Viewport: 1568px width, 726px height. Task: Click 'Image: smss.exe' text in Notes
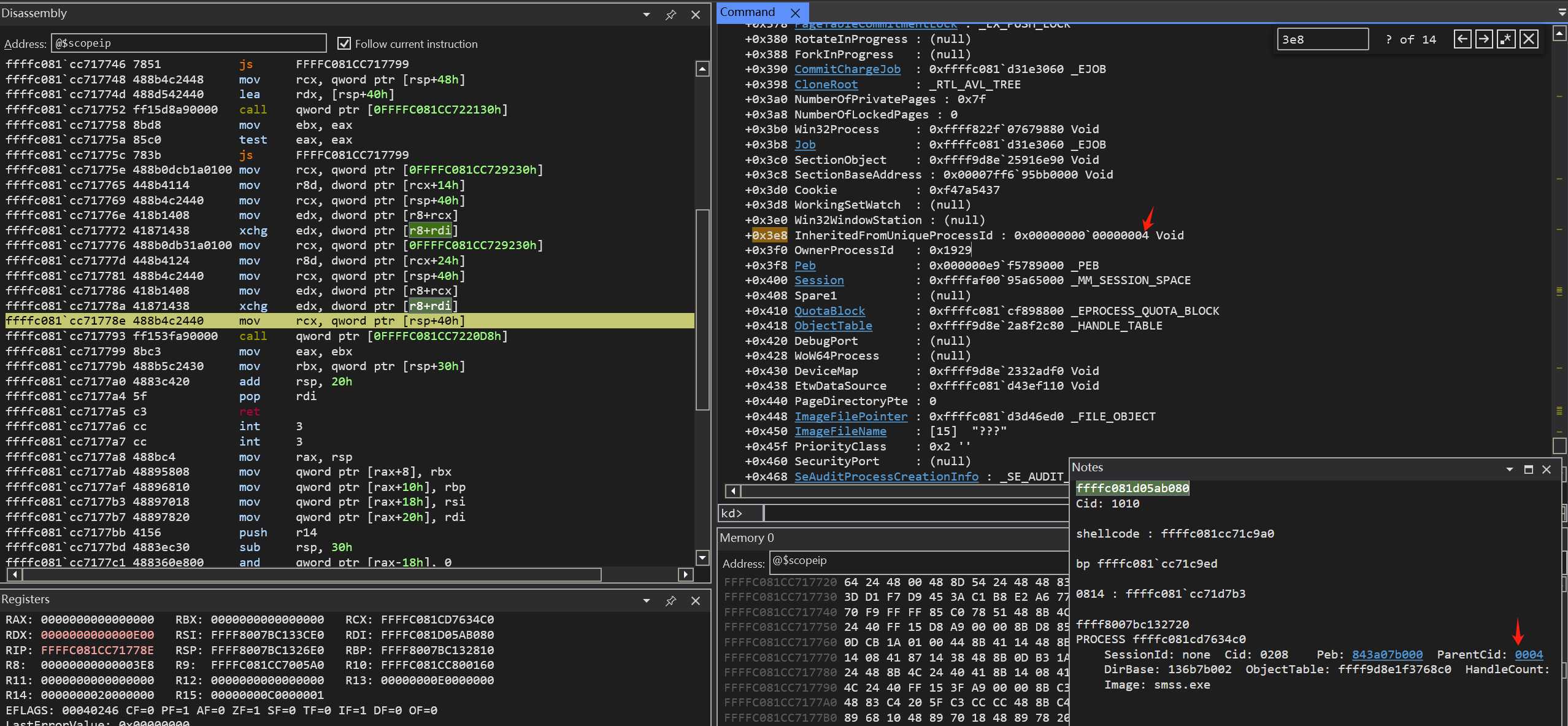[1157, 684]
